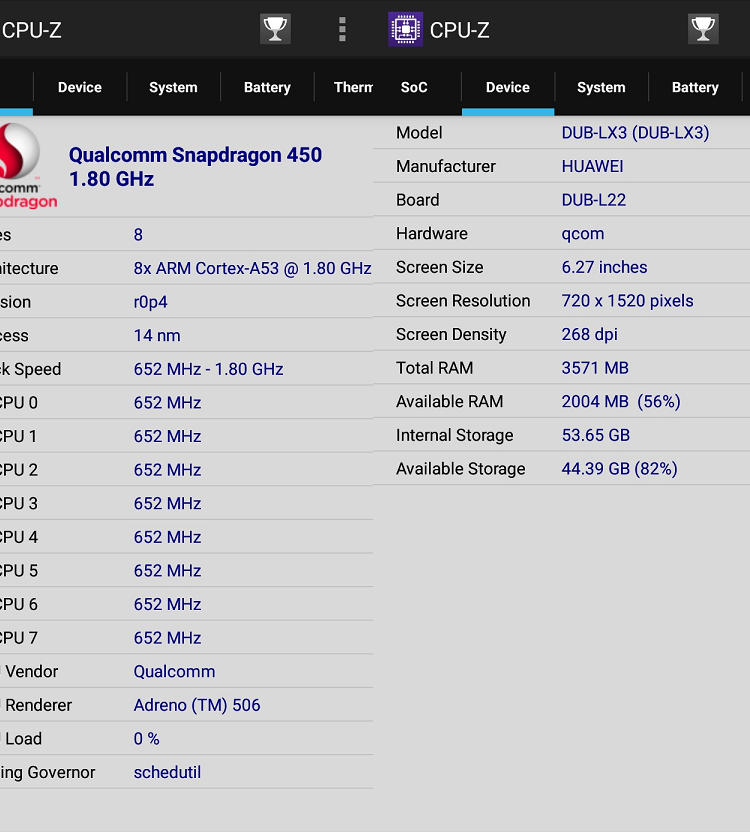Open the System tab in right panel
This screenshot has height=833, width=750.
601,88
